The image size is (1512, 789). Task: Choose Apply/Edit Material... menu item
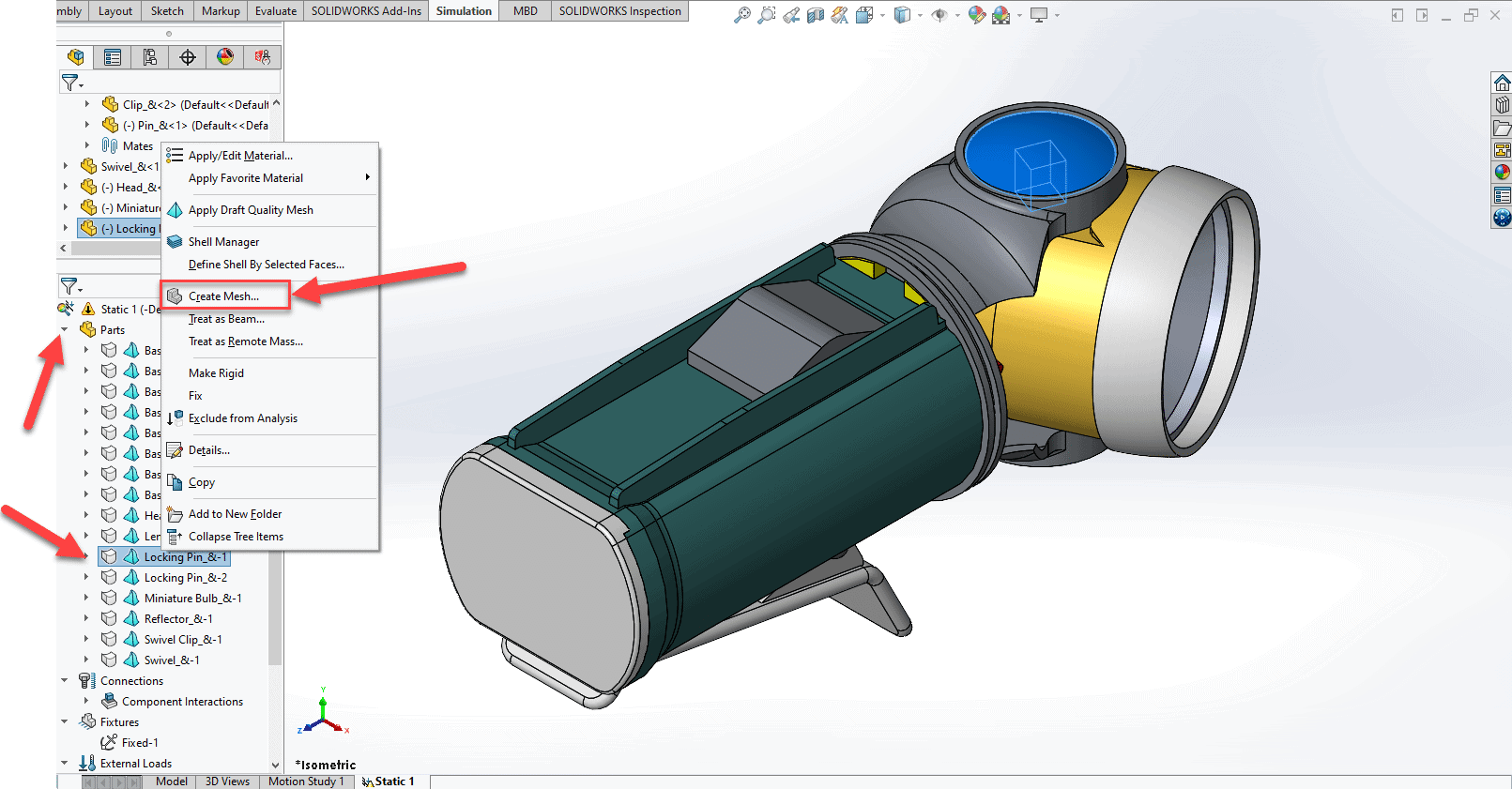tap(240, 156)
